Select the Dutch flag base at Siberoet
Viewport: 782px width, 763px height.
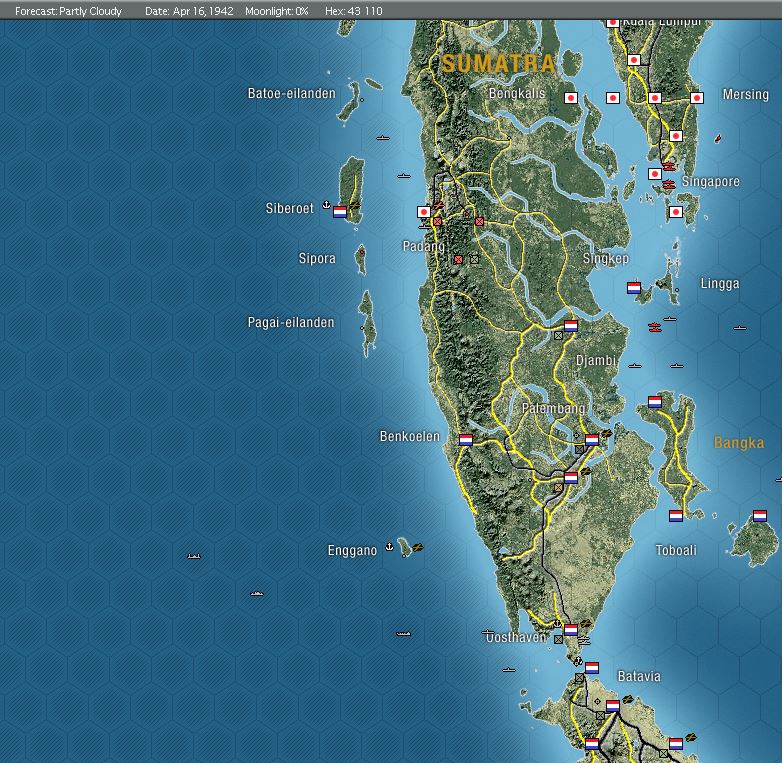[x=340, y=212]
